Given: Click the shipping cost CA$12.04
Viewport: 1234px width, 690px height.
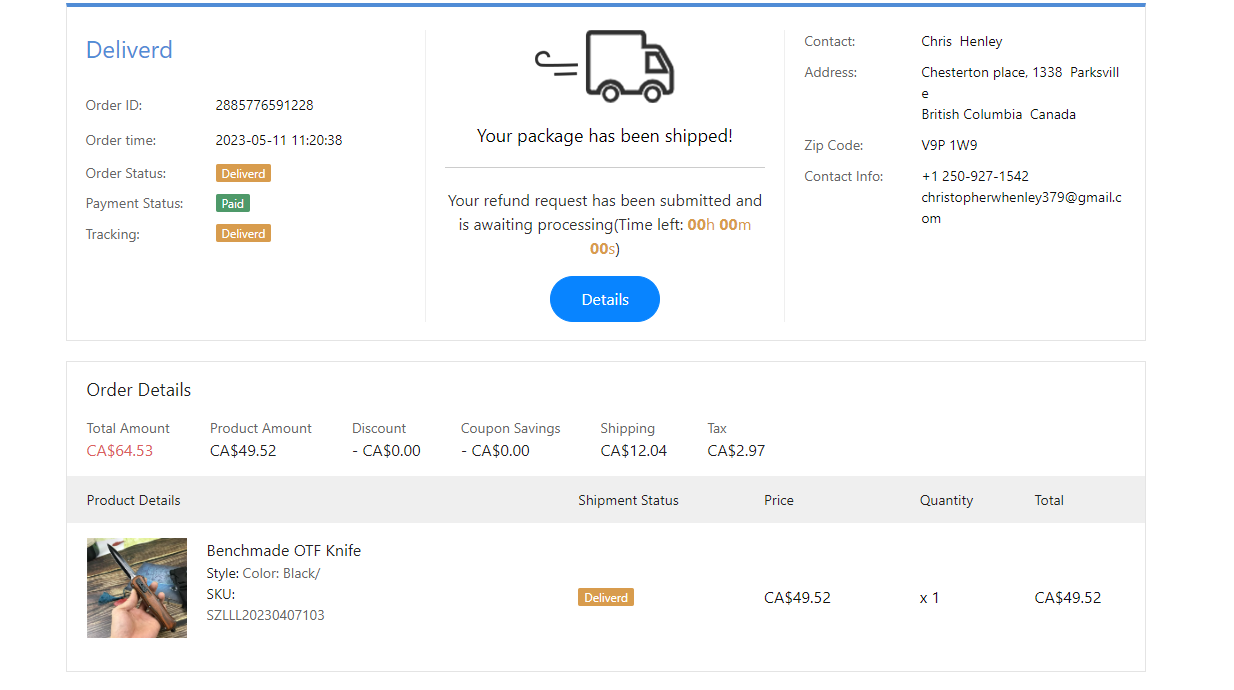Looking at the screenshot, I should (x=633, y=451).
